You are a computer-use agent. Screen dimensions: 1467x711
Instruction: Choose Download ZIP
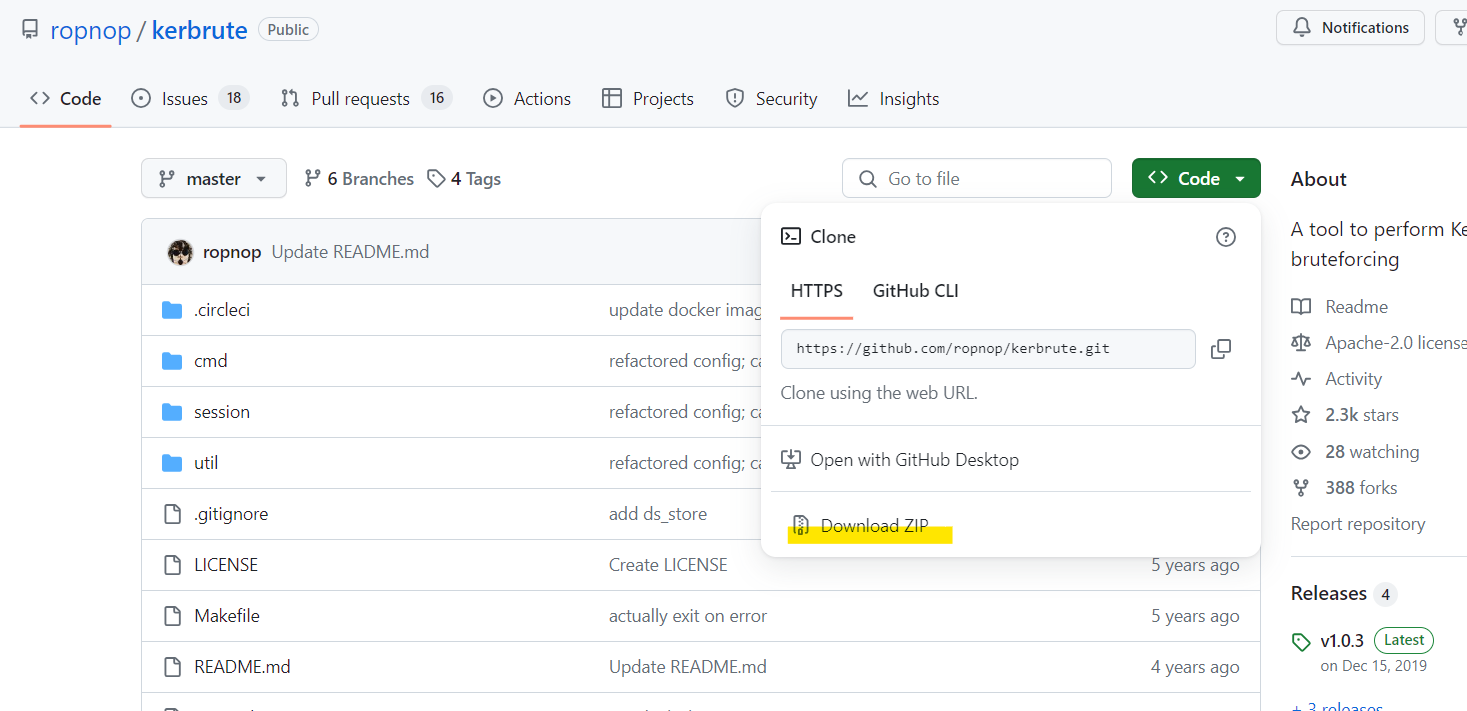pyautogui.click(x=860, y=526)
